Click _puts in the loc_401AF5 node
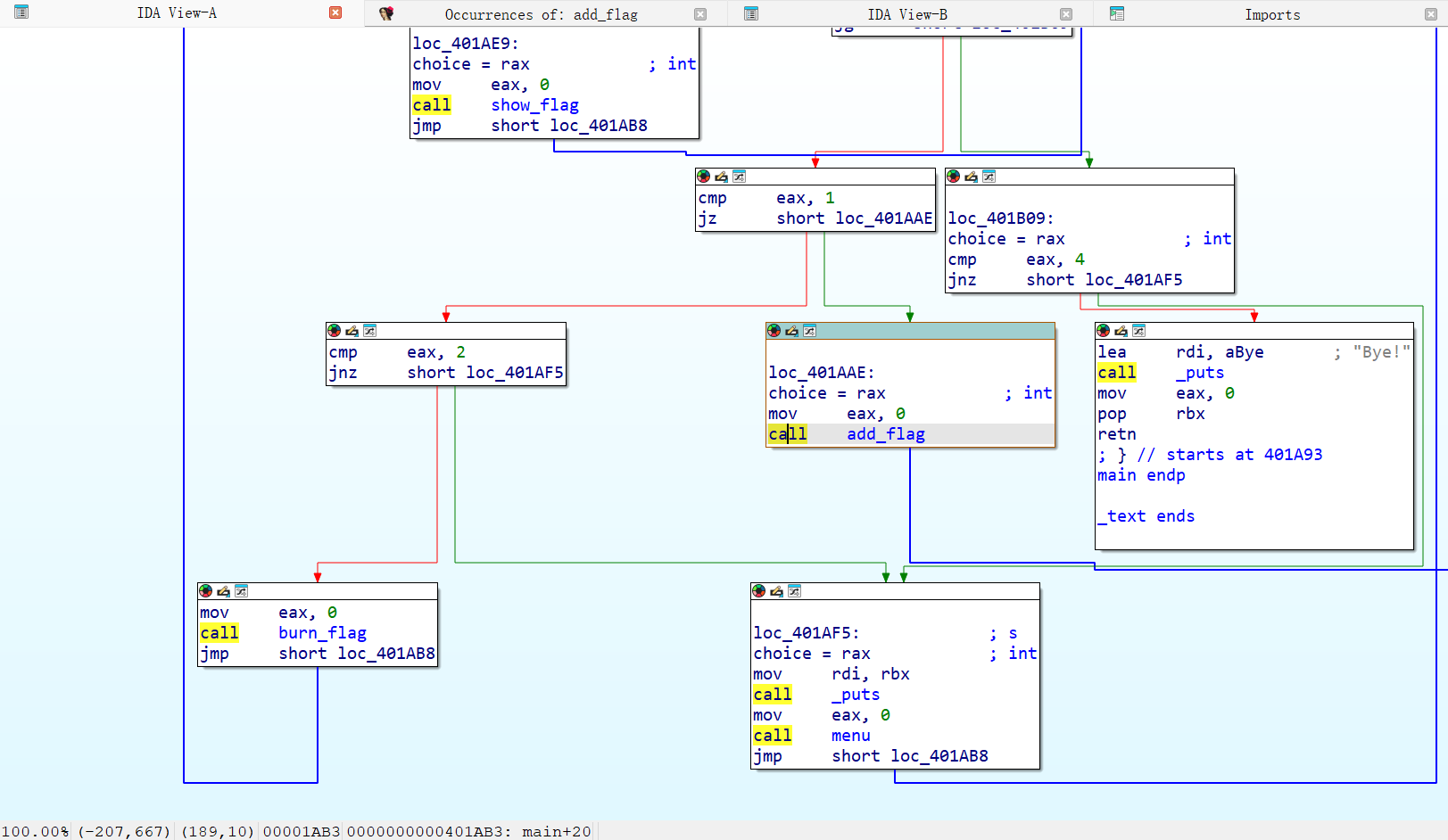 tap(856, 695)
